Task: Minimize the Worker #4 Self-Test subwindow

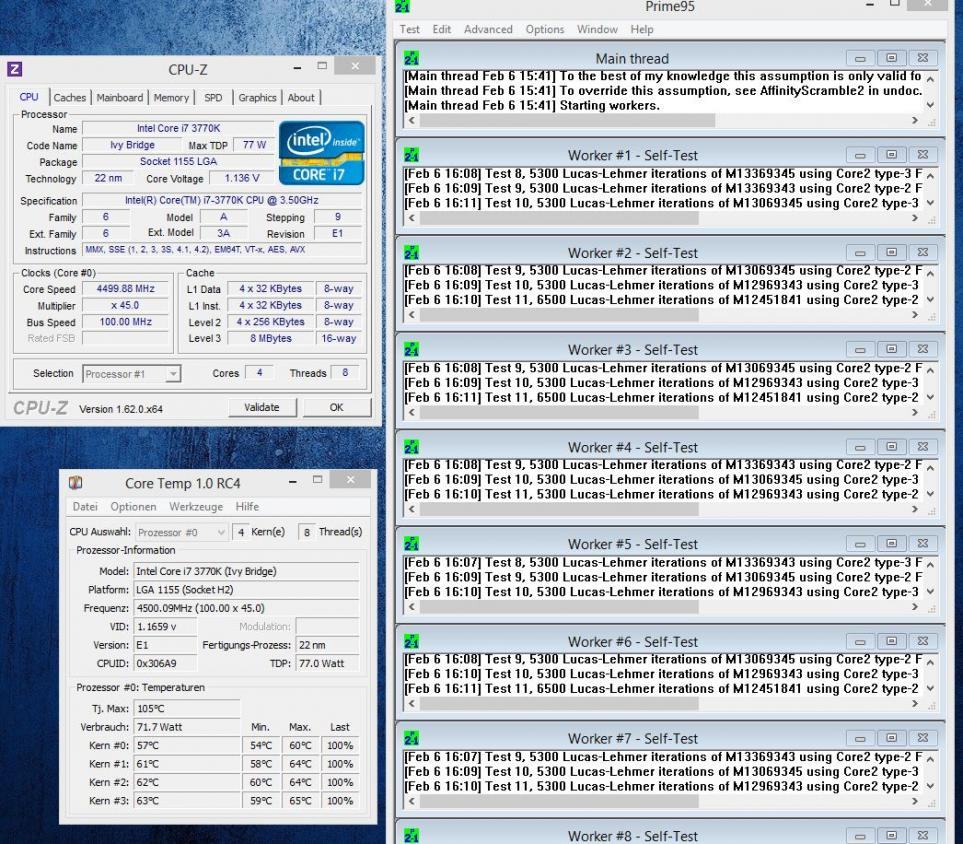Action: coord(860,447)
